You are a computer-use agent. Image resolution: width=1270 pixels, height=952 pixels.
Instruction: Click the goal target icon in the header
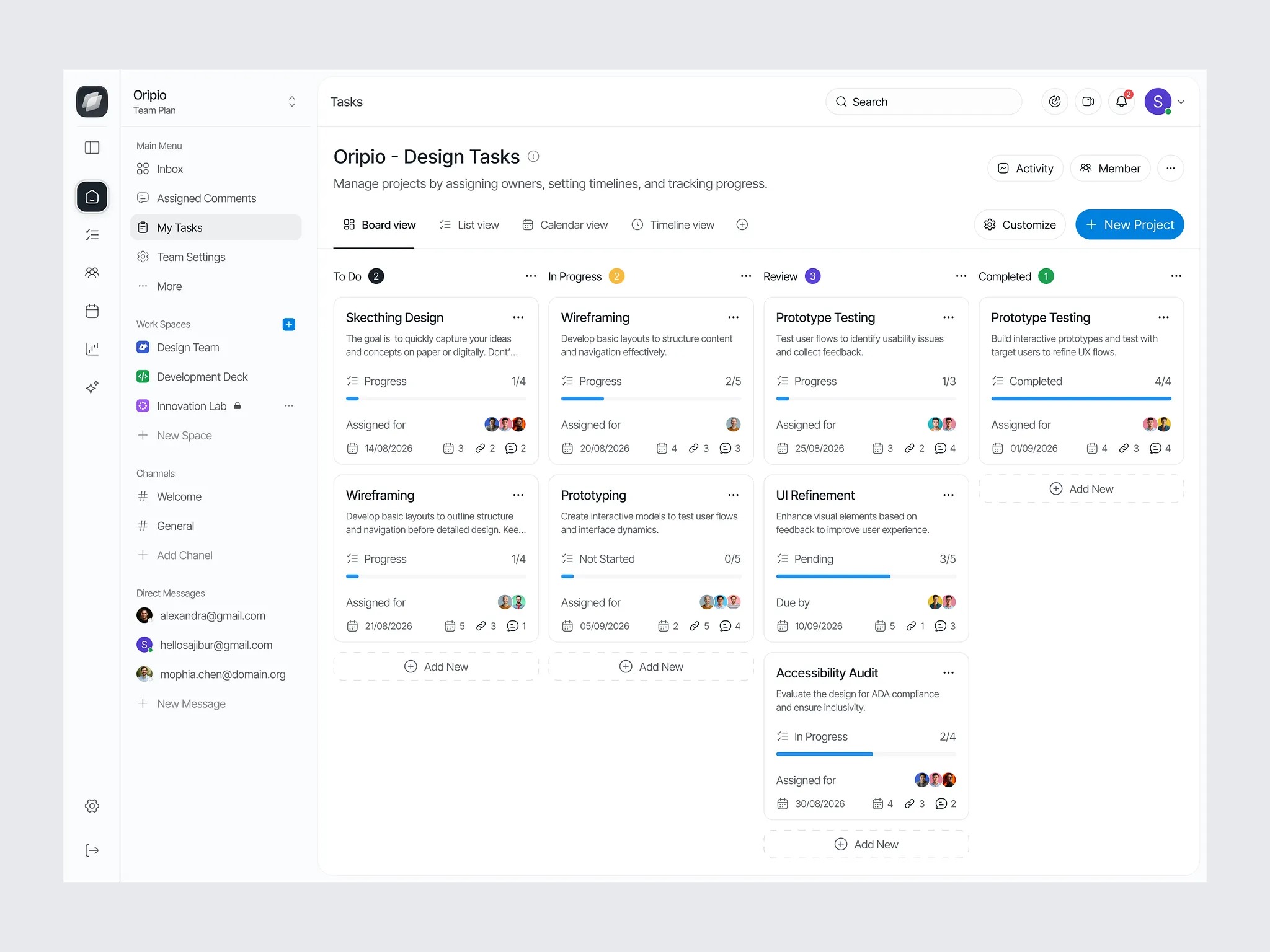tap(1055, 102)
